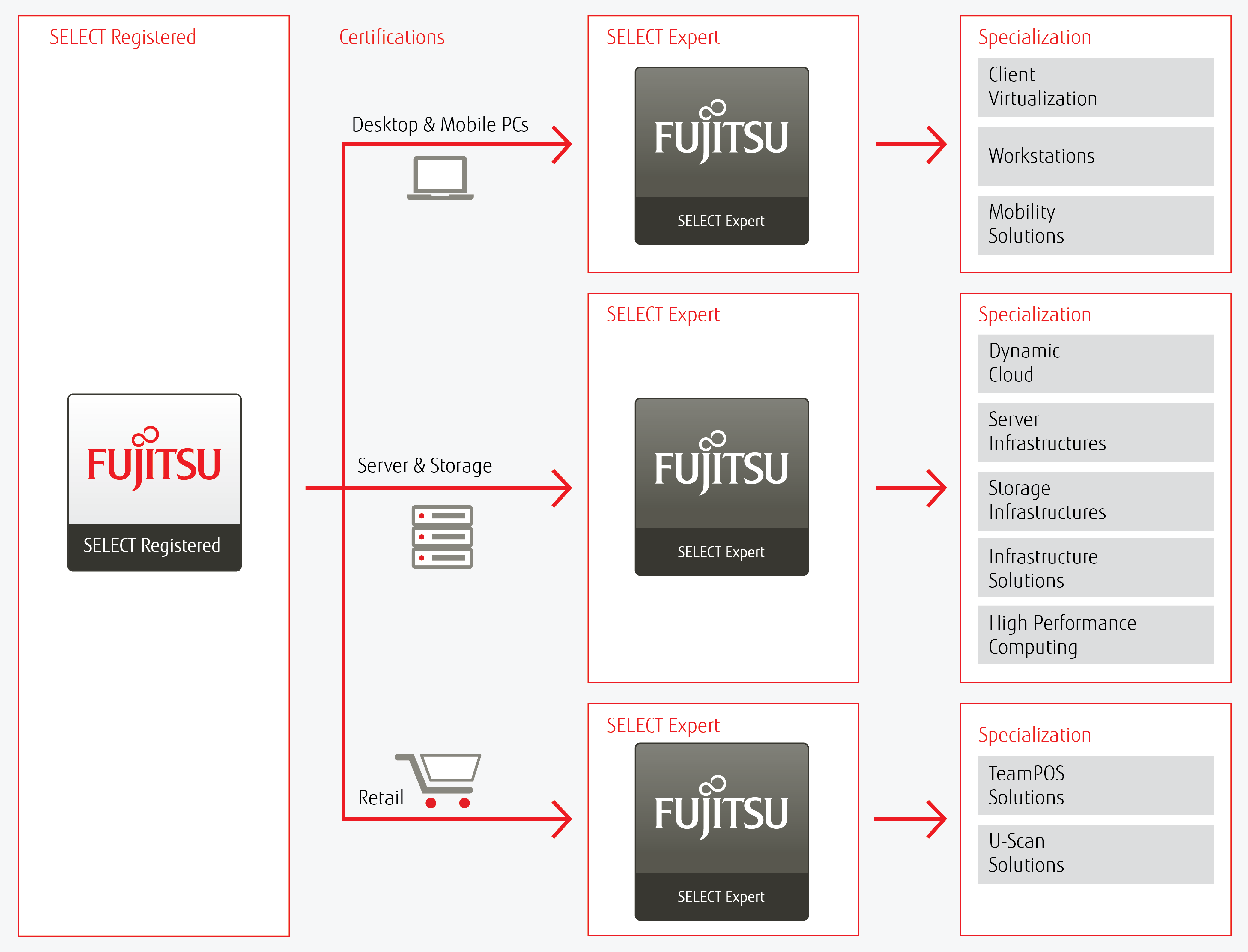Click the 'Specialization' heading above Dynamic Cloud
1248x952 pixels.
1035,315
